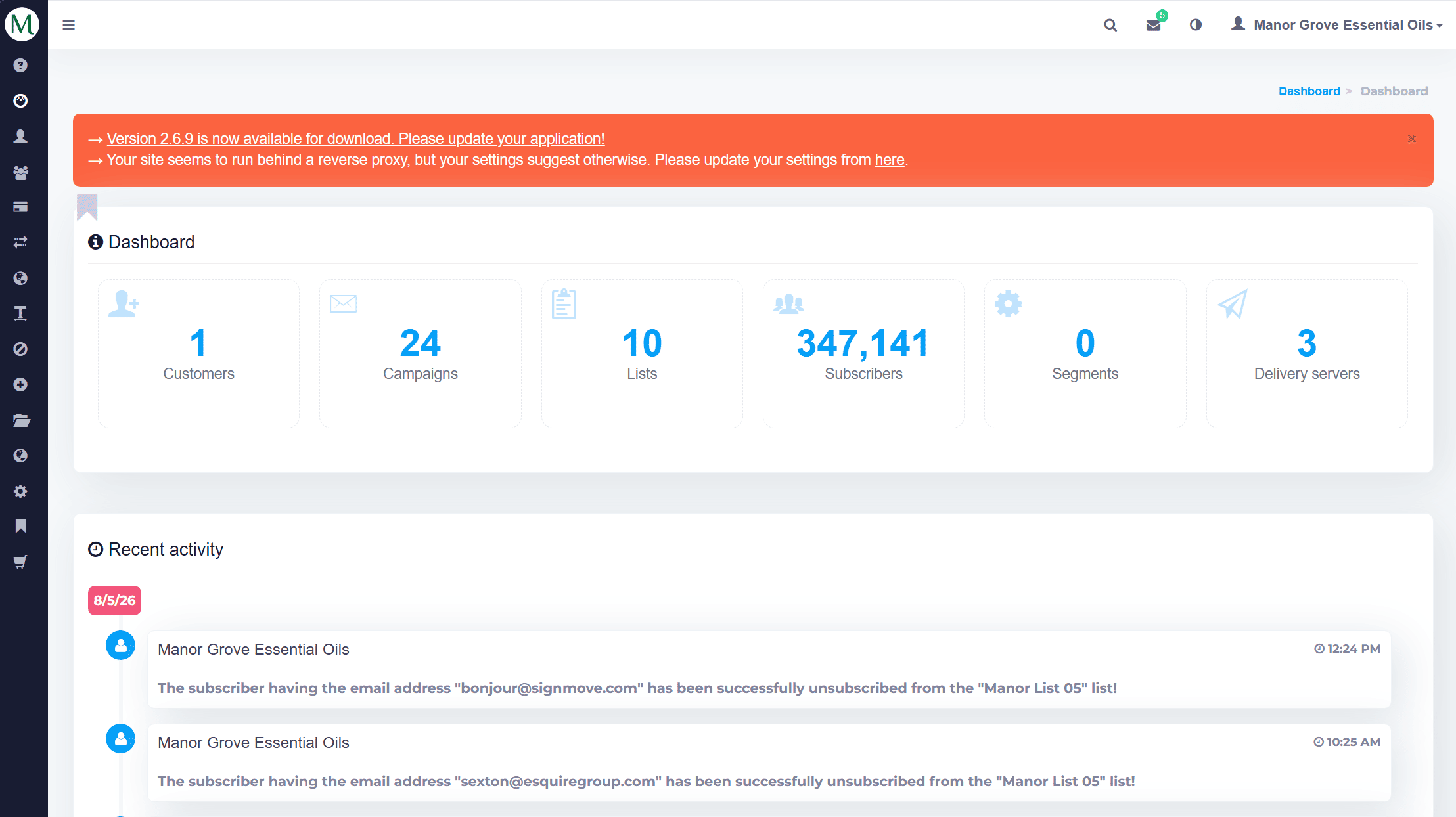Click the avatar beside the 10:25 AM activity

121,739
